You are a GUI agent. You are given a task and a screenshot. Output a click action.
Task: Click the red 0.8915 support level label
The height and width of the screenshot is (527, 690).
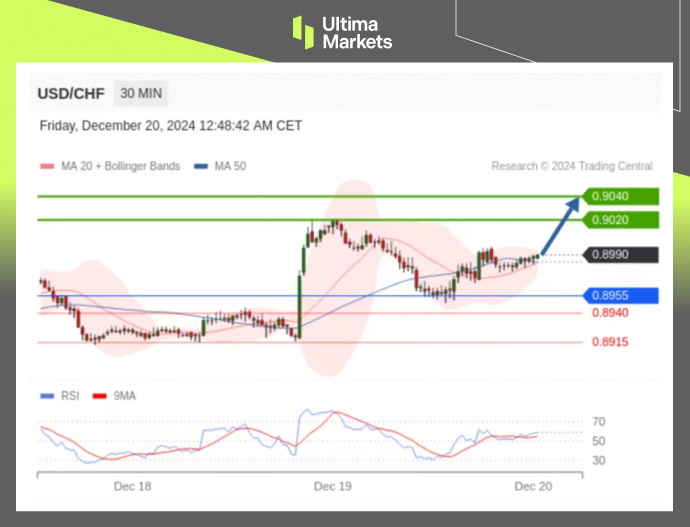click(610, 342)
